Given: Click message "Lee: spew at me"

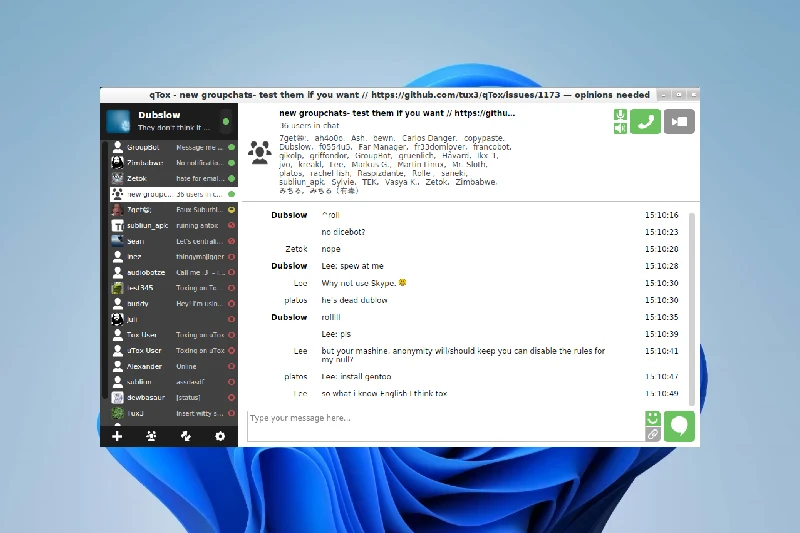Looking at the screenshot, I should [352, 266].
